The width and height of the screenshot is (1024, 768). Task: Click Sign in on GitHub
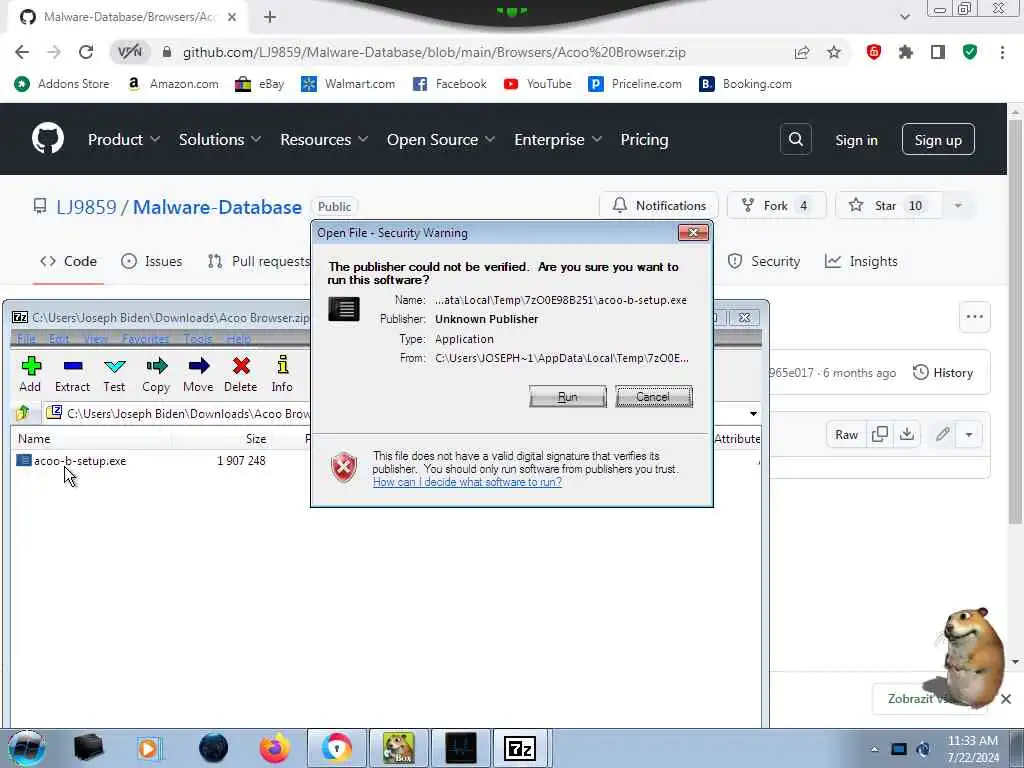click(x=856, y=140)
